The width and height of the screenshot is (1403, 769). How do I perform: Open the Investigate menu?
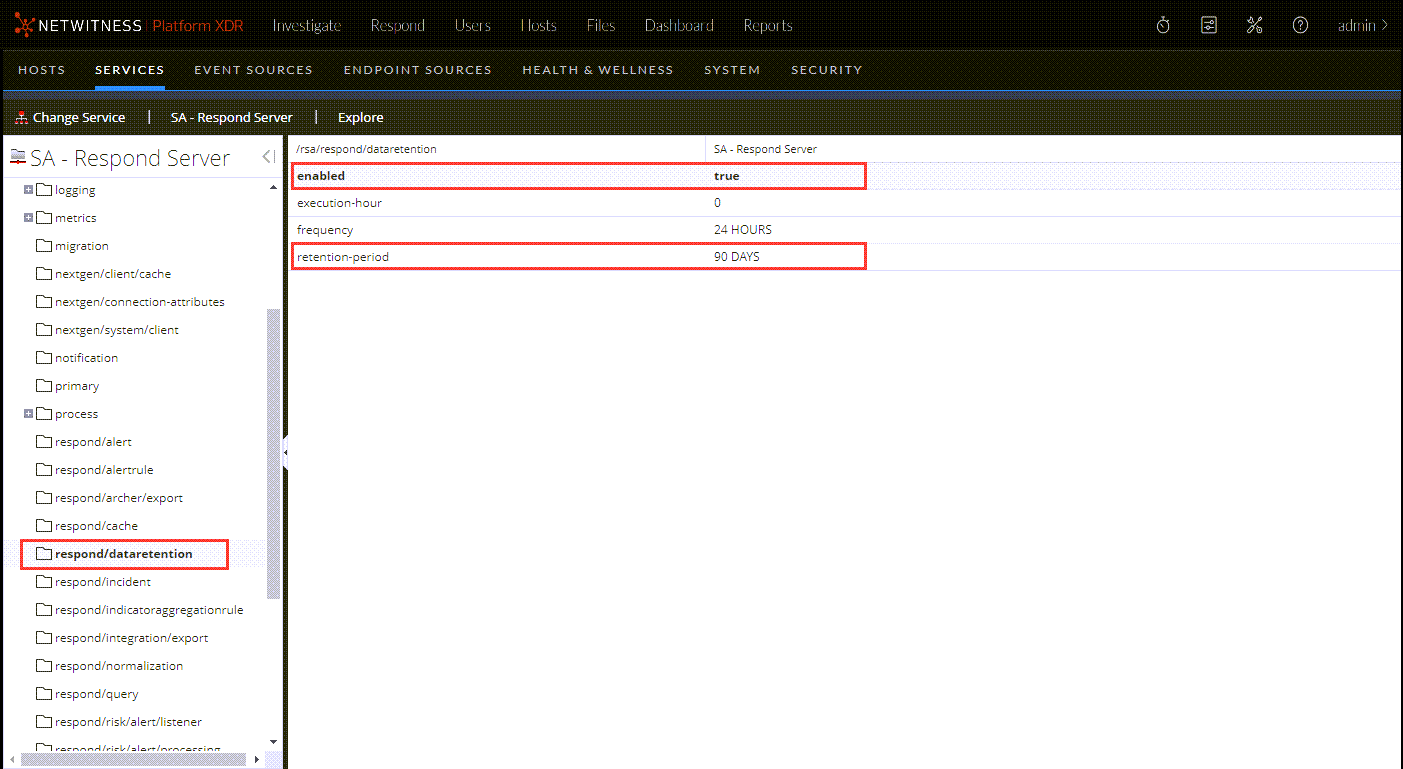pos(307,26)
